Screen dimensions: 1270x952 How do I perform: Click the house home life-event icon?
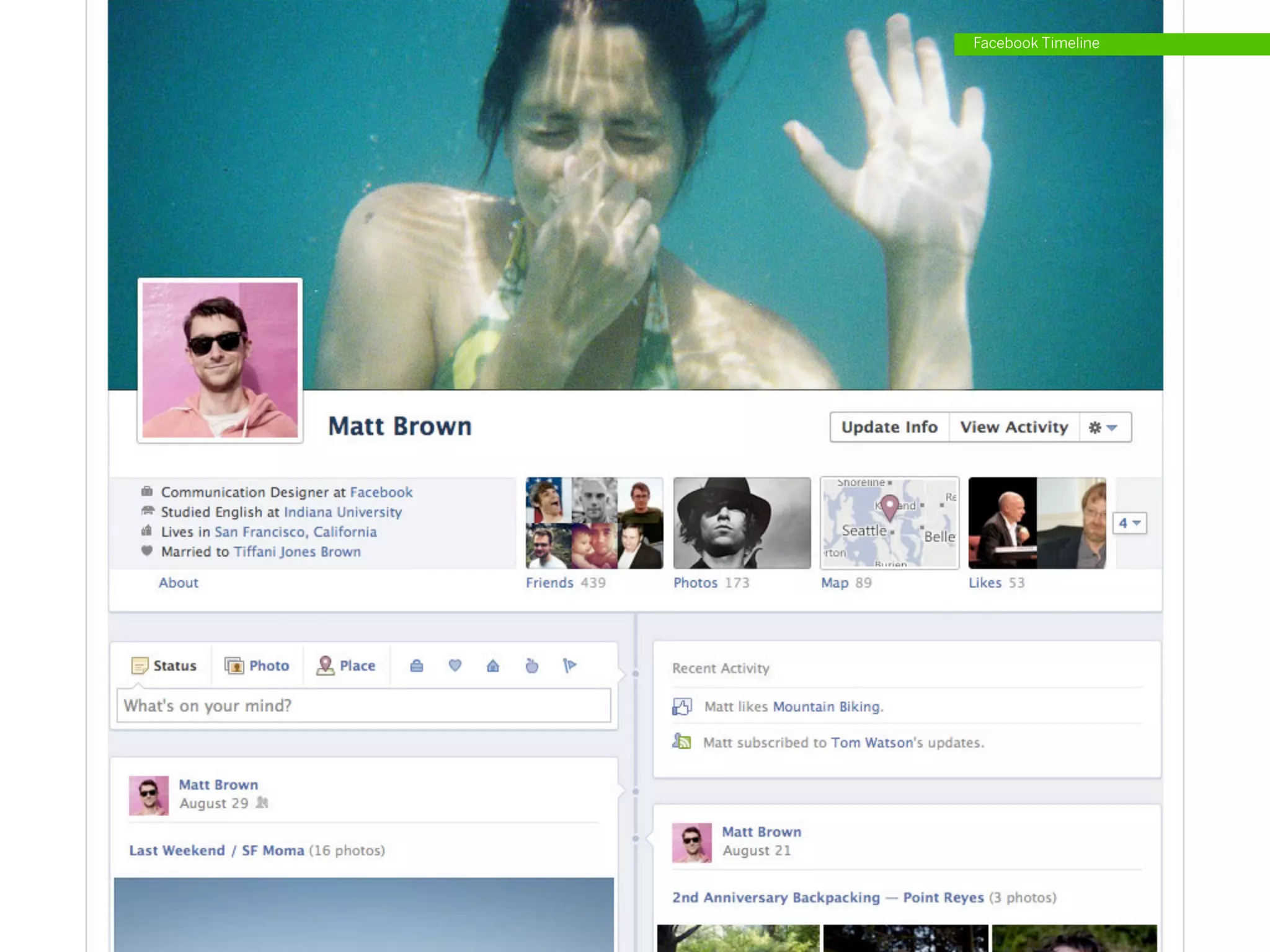click(x=493, y=666)
